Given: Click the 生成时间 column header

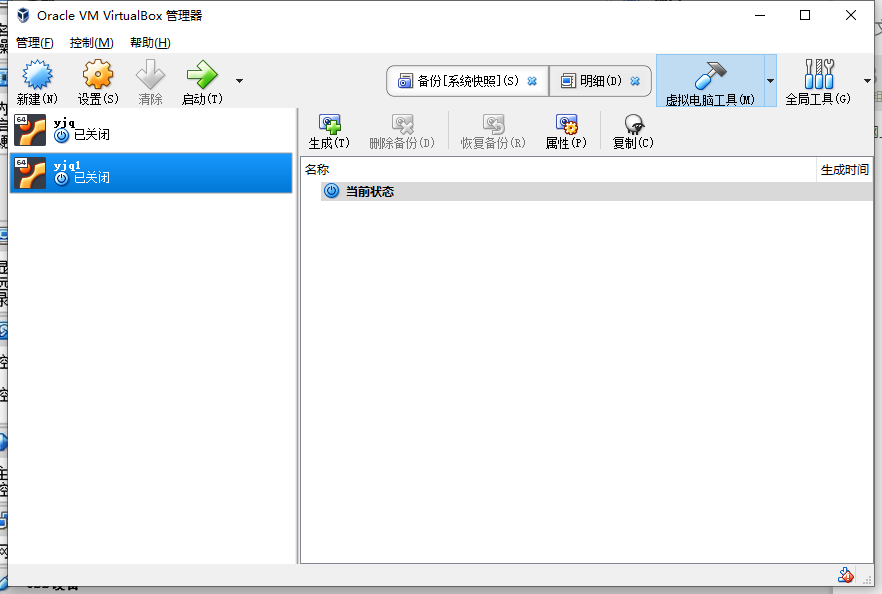Looking at the screenshot, I should tap(845, 169).
